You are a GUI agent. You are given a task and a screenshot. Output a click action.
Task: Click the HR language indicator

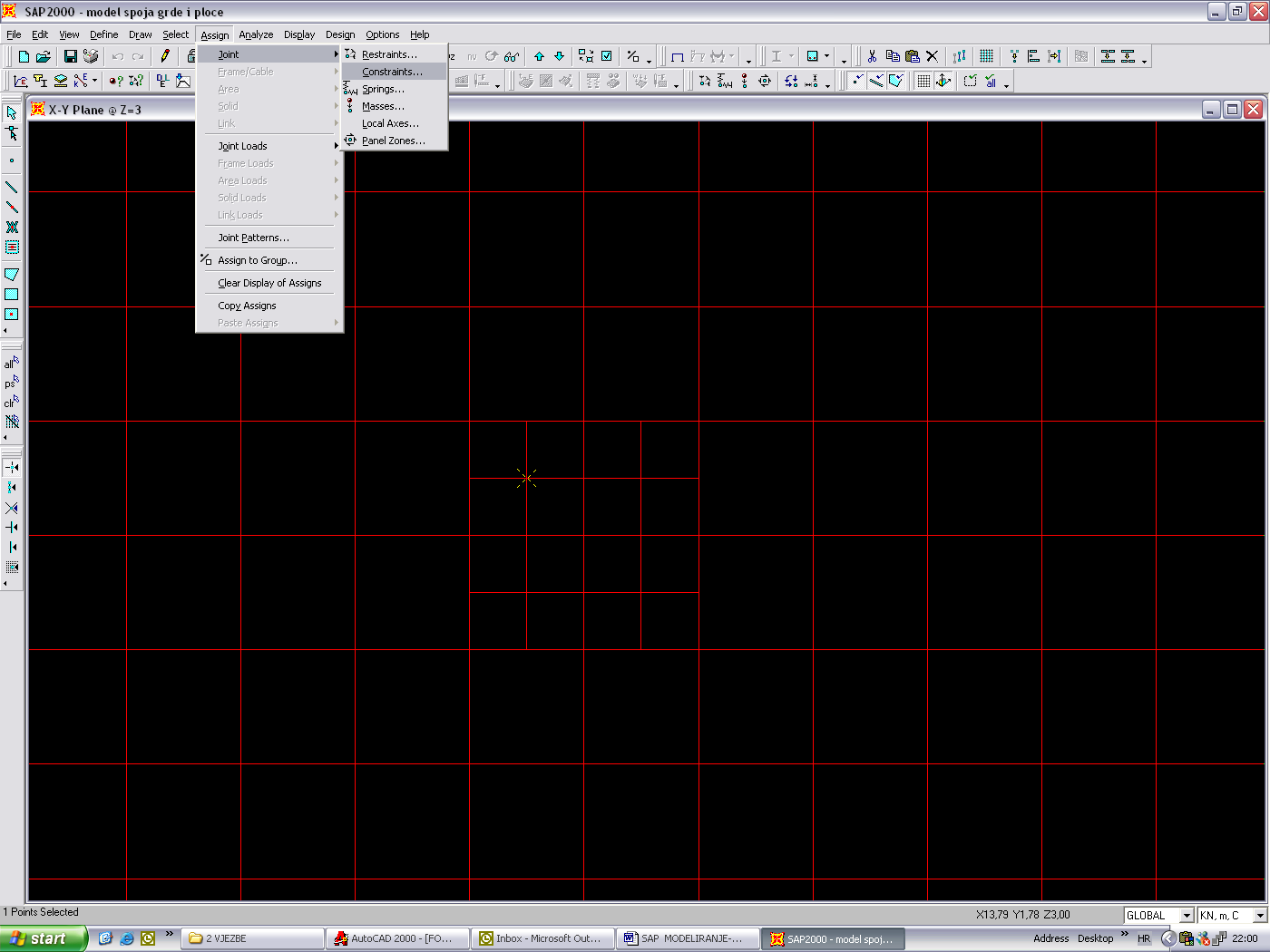1144,938
